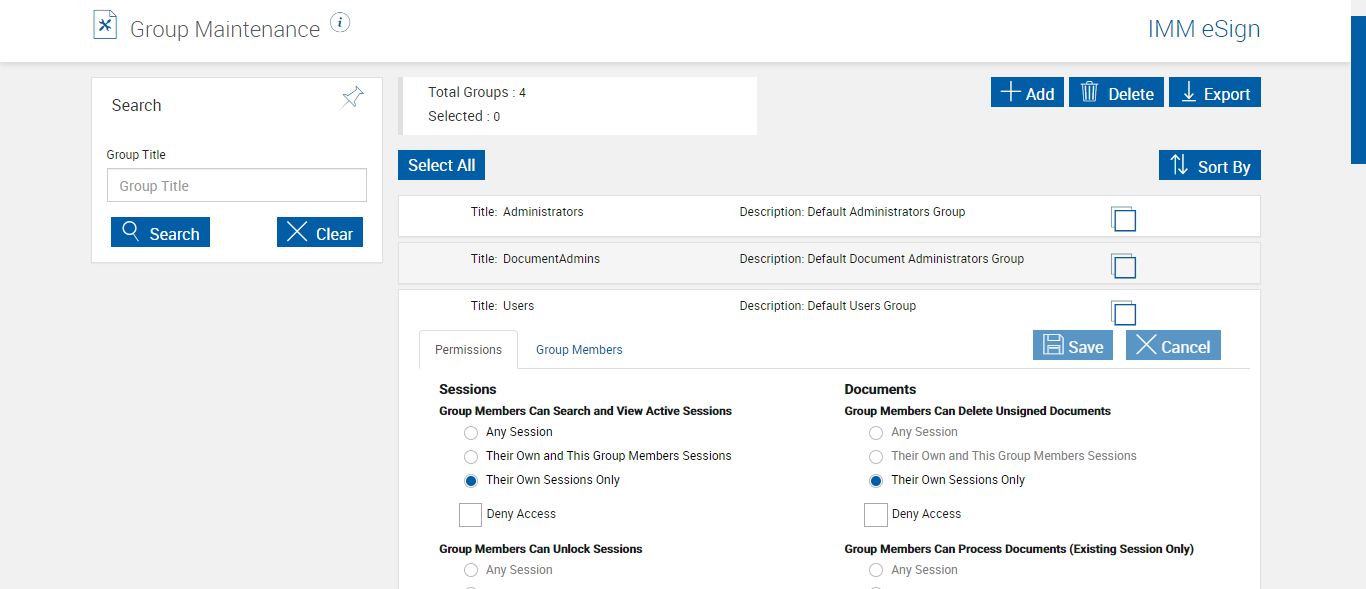Choose Any Session under Search and View Active Sessions
The width and height of the screenshot is (1366, 589).
coord(471,433)
